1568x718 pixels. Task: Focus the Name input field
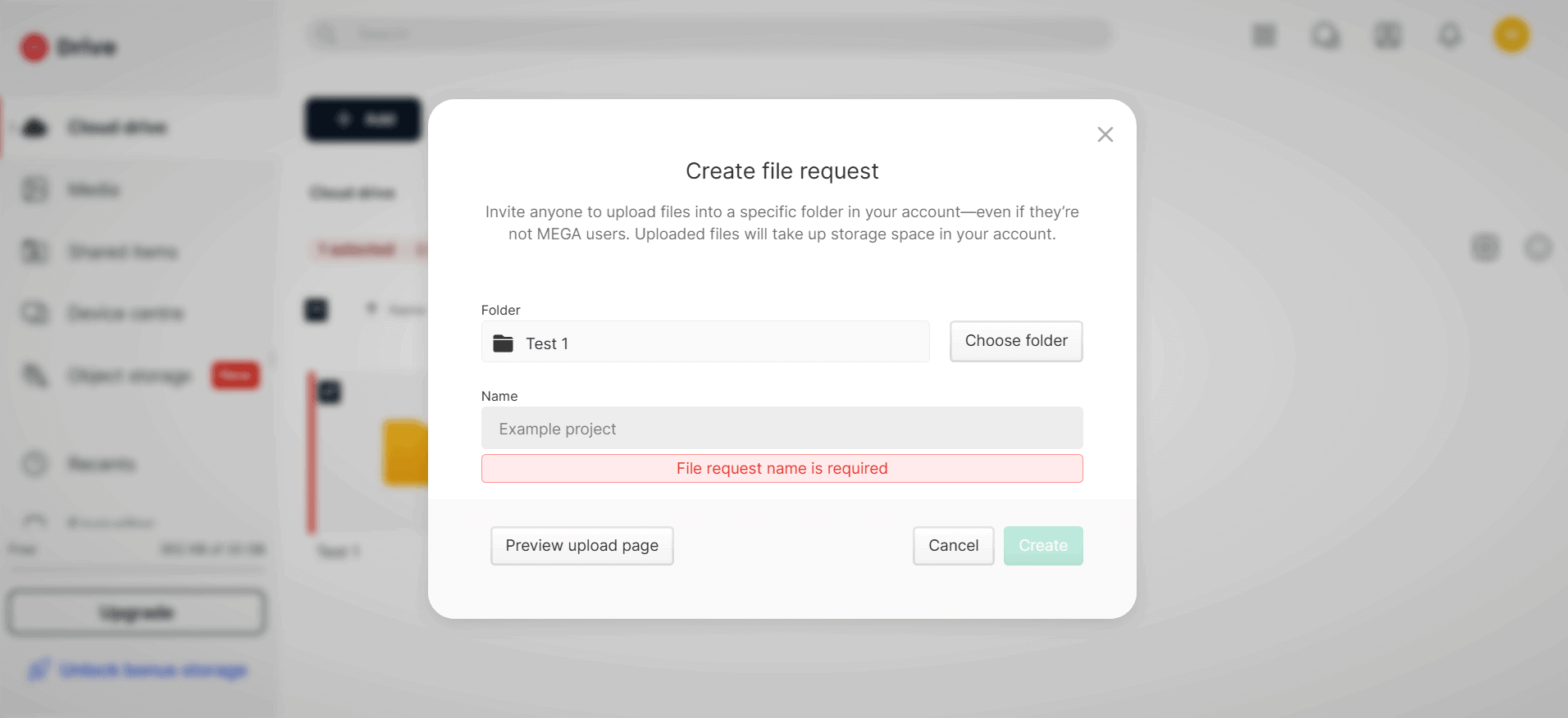(x=782, y=429)
